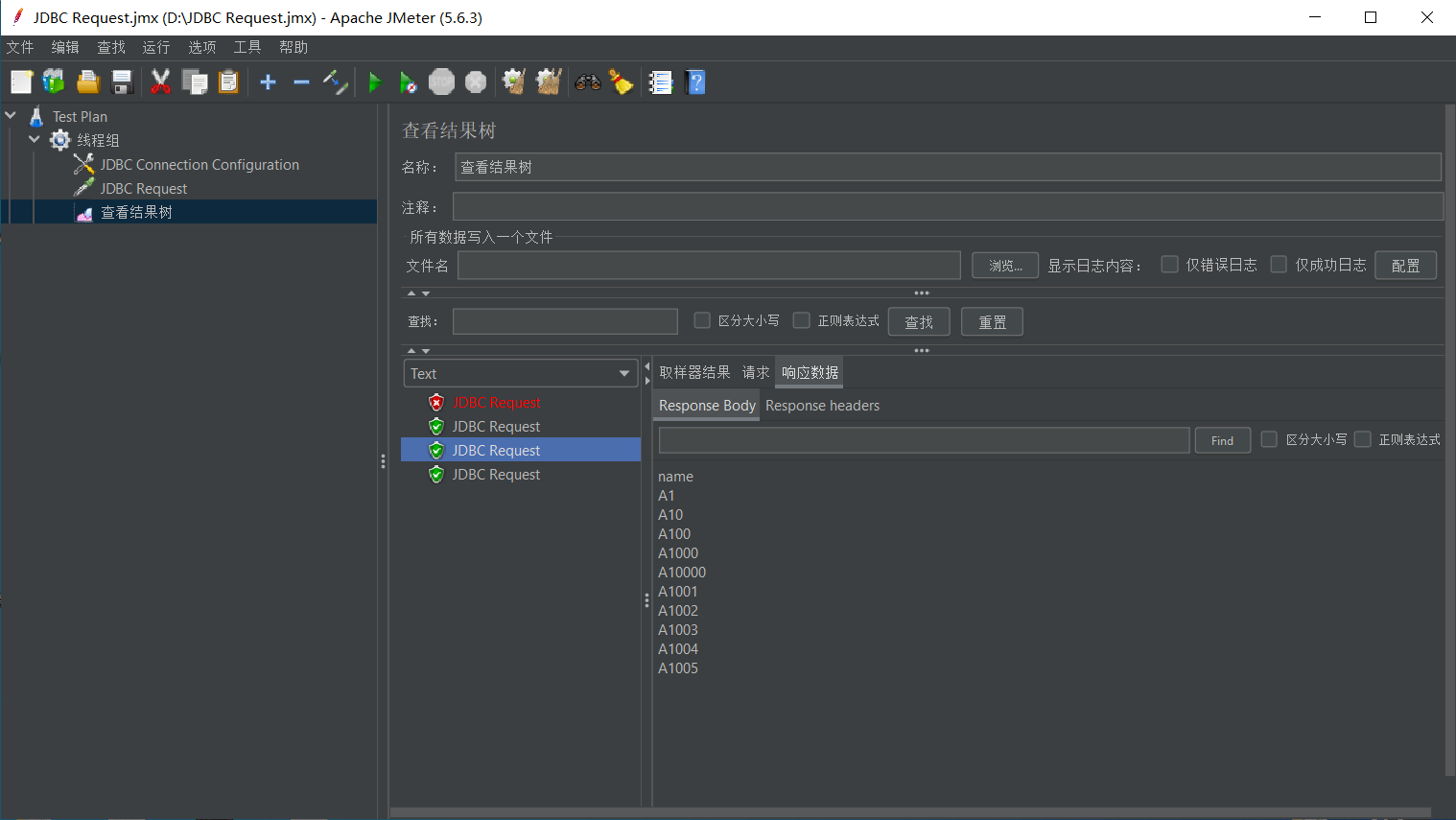
Task: Click the response body search field
Action: pos(925,440)
